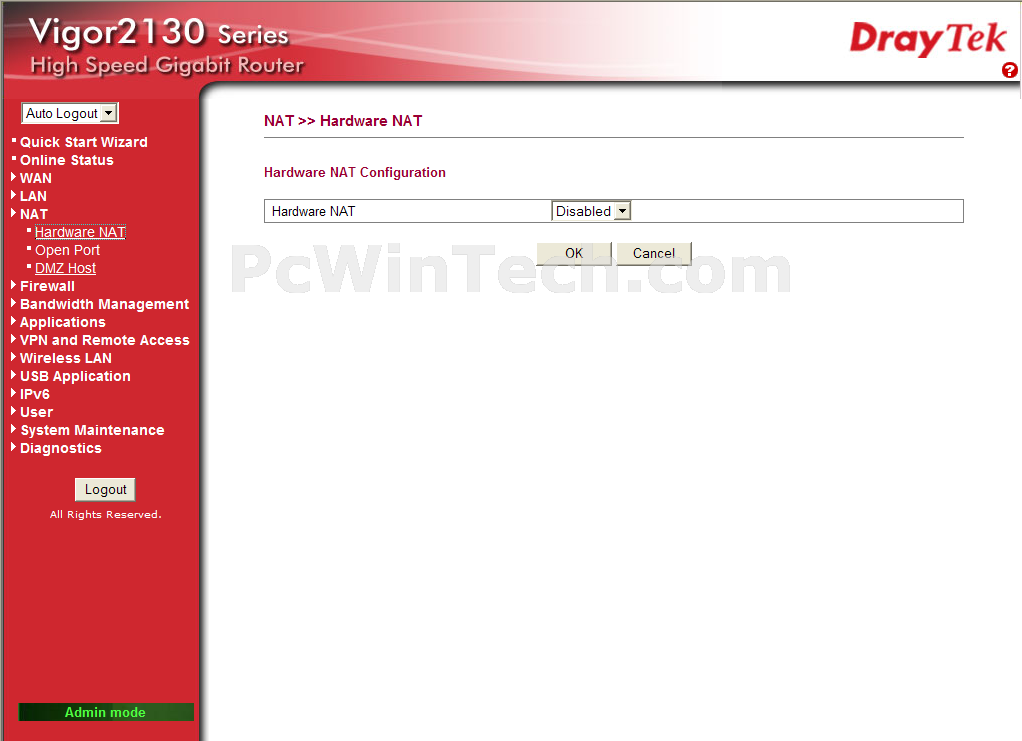Expand Bandwidth Management menu
The width and height of the screenshot is (1022, 741).
pyautogui.click(x=104, y=304)
